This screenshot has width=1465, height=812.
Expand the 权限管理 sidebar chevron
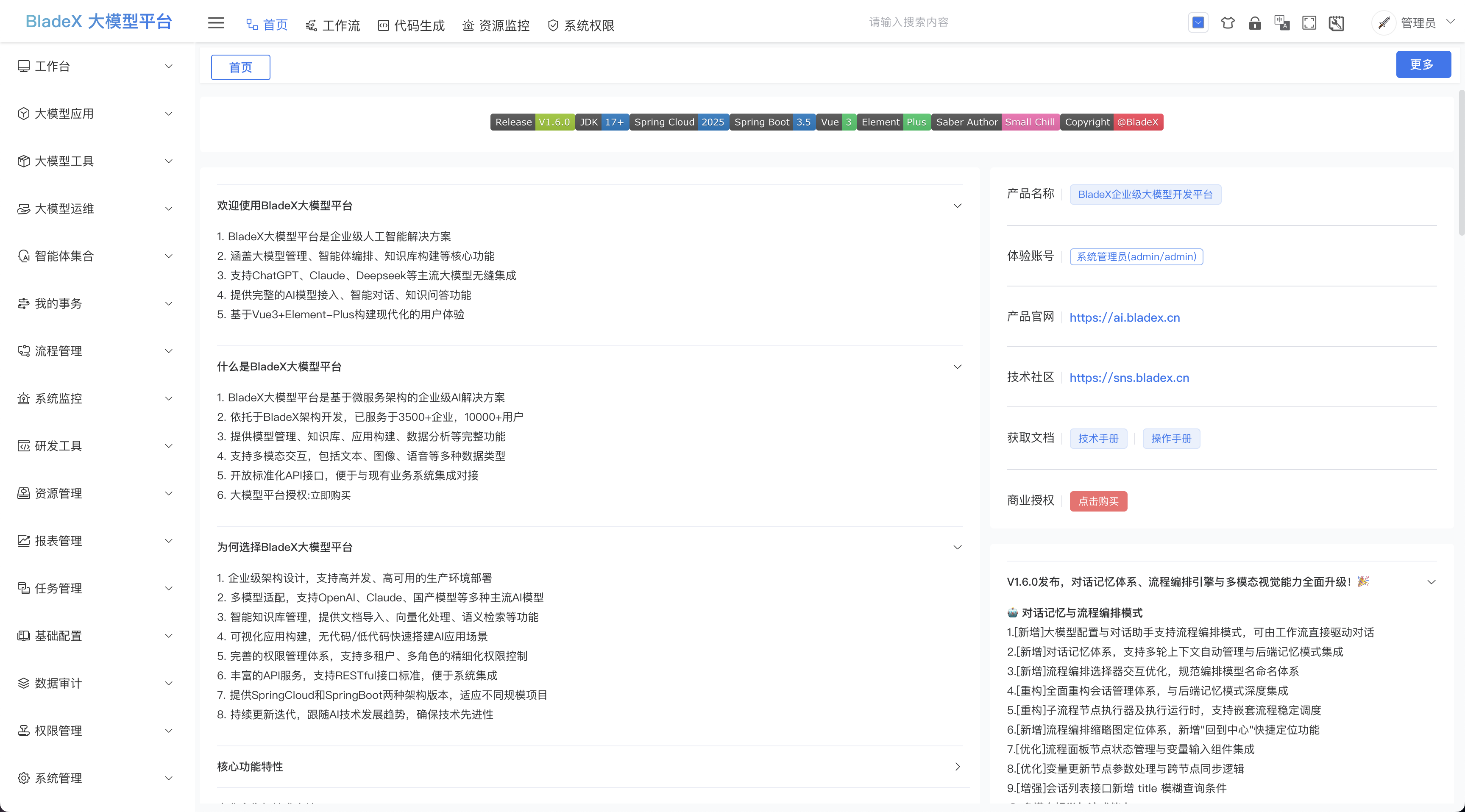tap(168, 731)
